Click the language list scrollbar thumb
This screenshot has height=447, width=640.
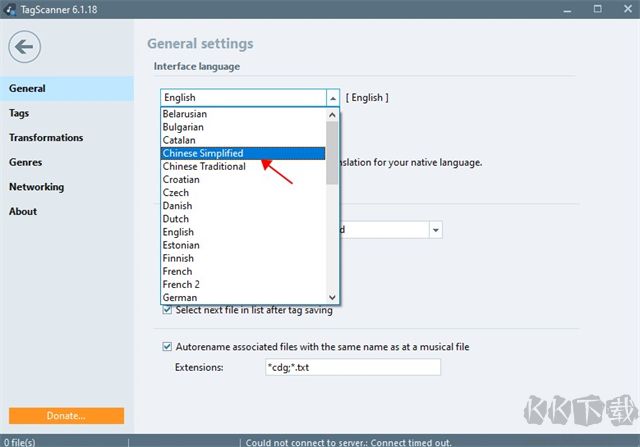point(332,153)
